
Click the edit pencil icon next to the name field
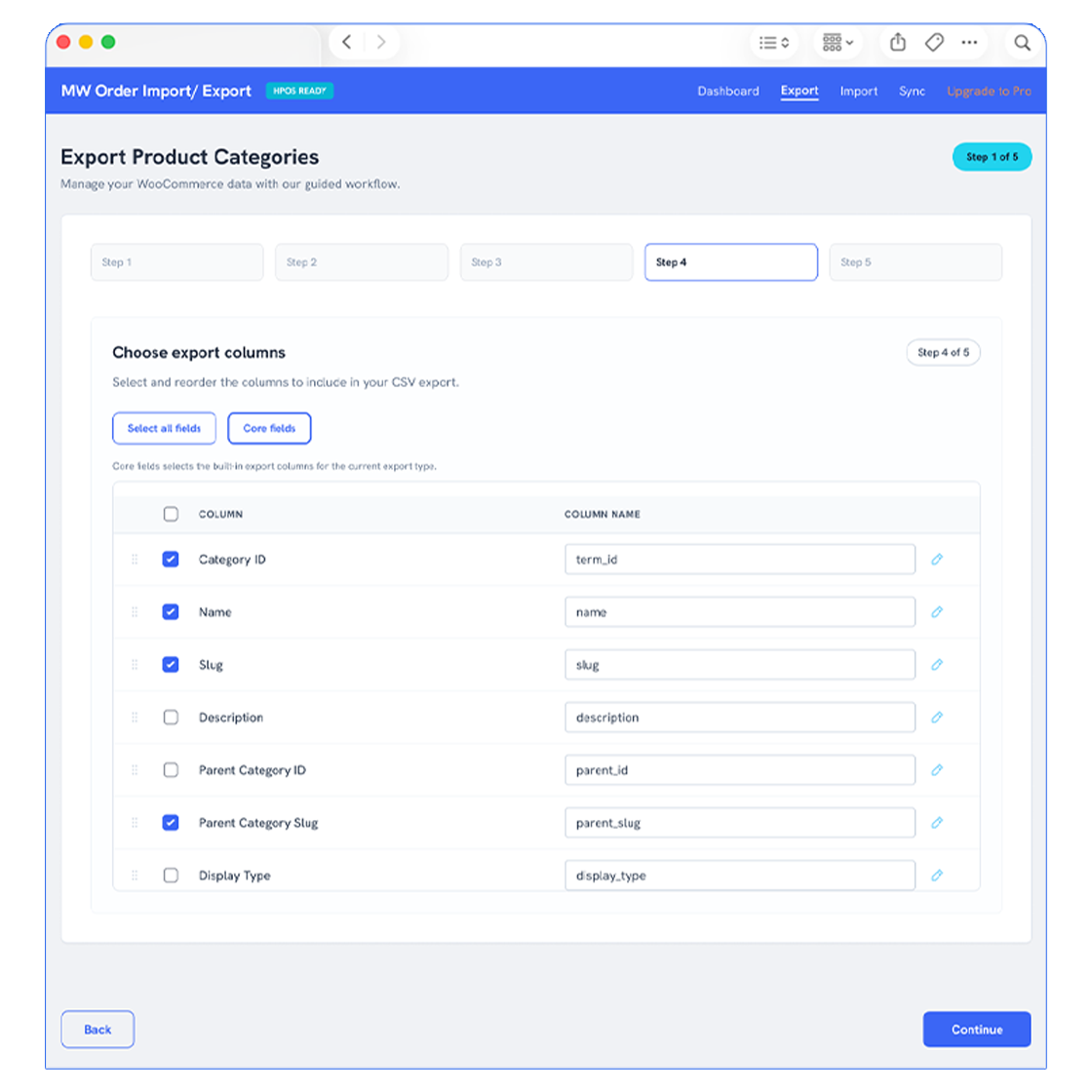(937, 612)
